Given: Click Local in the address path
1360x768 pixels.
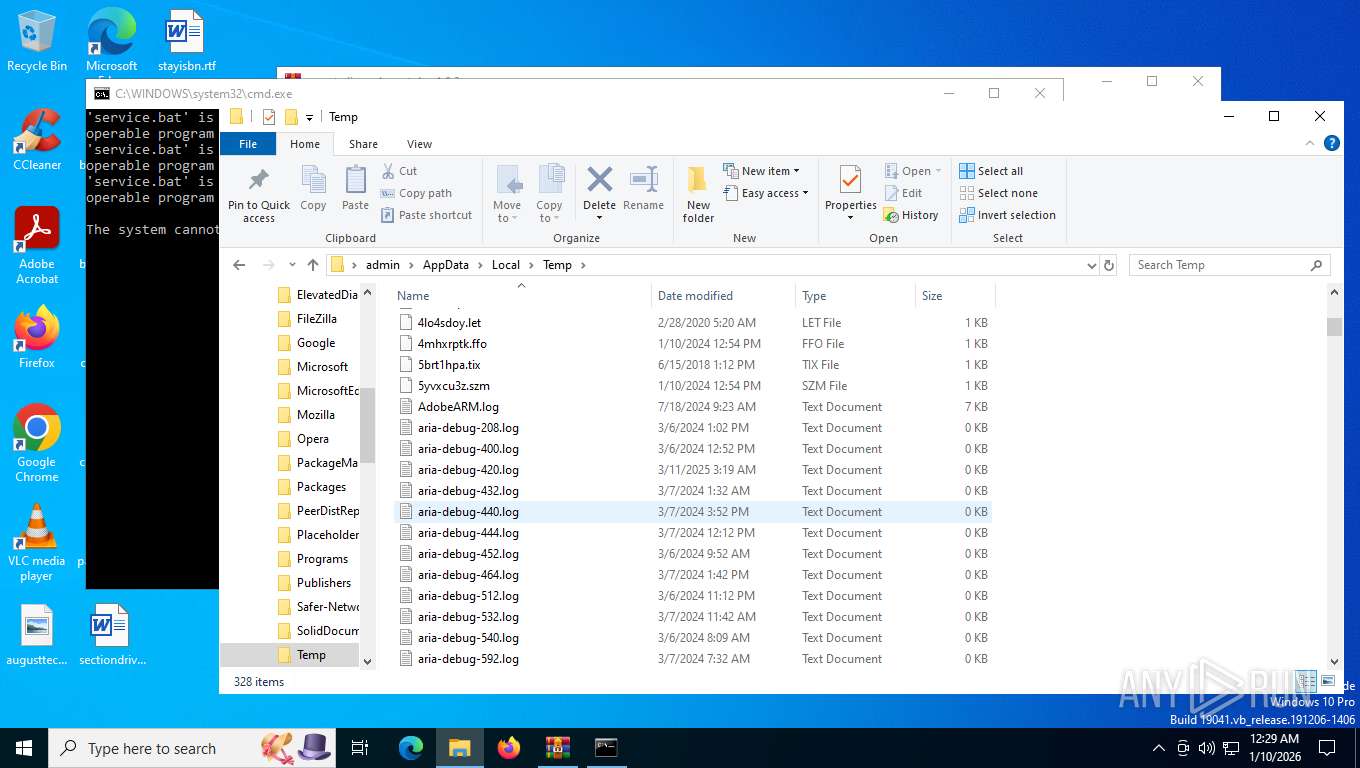Looking at the screenshot, I should [505, 265].
